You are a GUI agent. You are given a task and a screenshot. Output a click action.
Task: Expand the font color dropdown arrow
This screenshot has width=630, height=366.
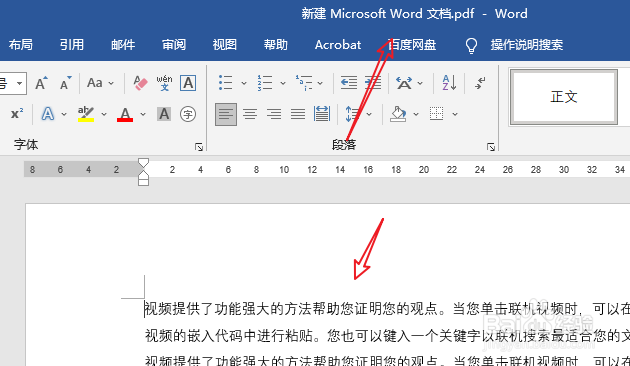tap(143, 115)
